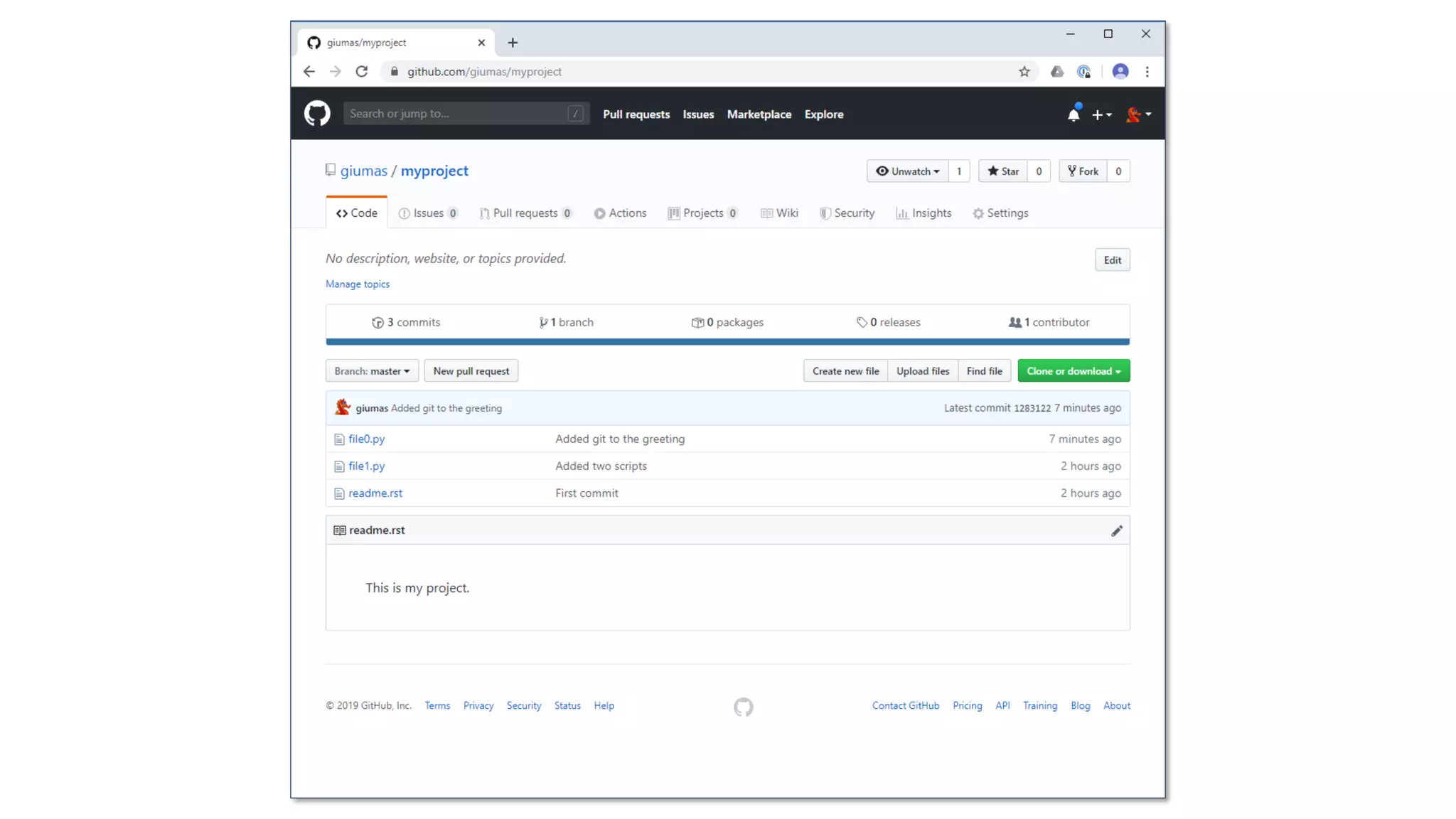Open file0.py in the file list
This screenshot has width=1456, height=819.
click(x=366, y=439)
